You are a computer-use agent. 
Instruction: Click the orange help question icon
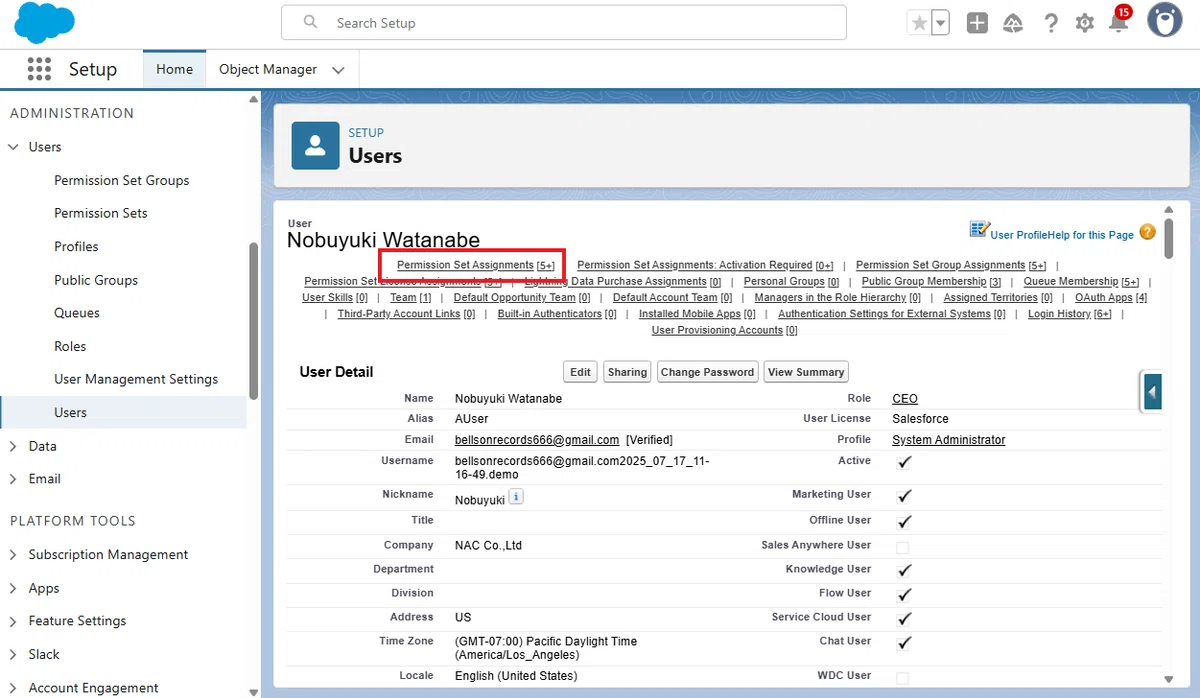[1147, 232]
